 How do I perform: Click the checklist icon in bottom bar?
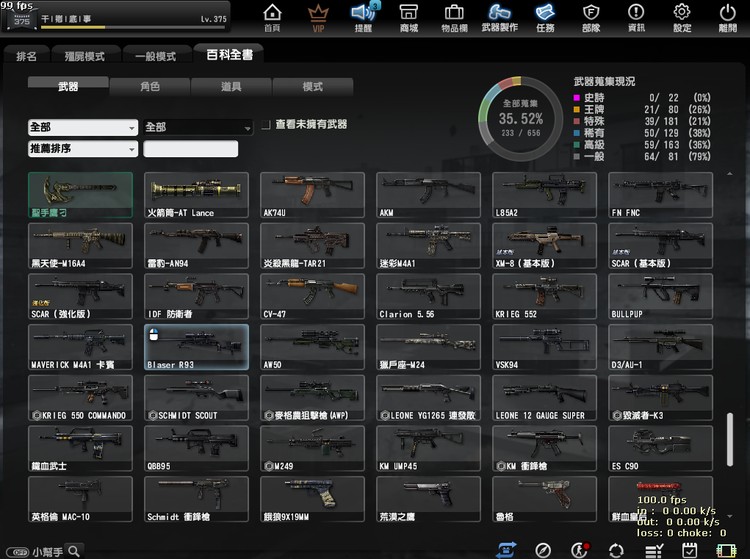coord(653,551)
